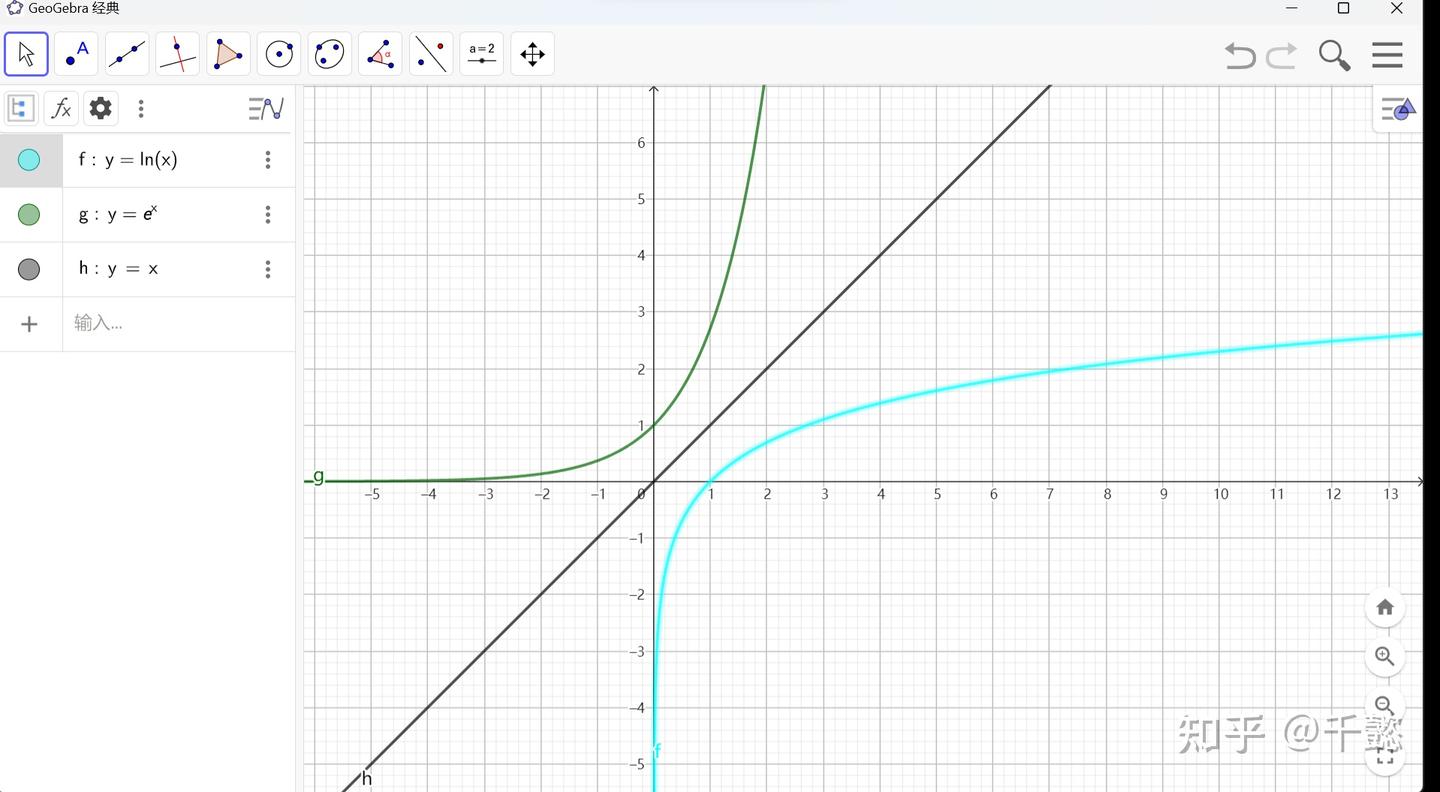Screen dimensions: 1440x792
Task: Open options menu for f: y = ln(x)
Action: tap(267, 160)
